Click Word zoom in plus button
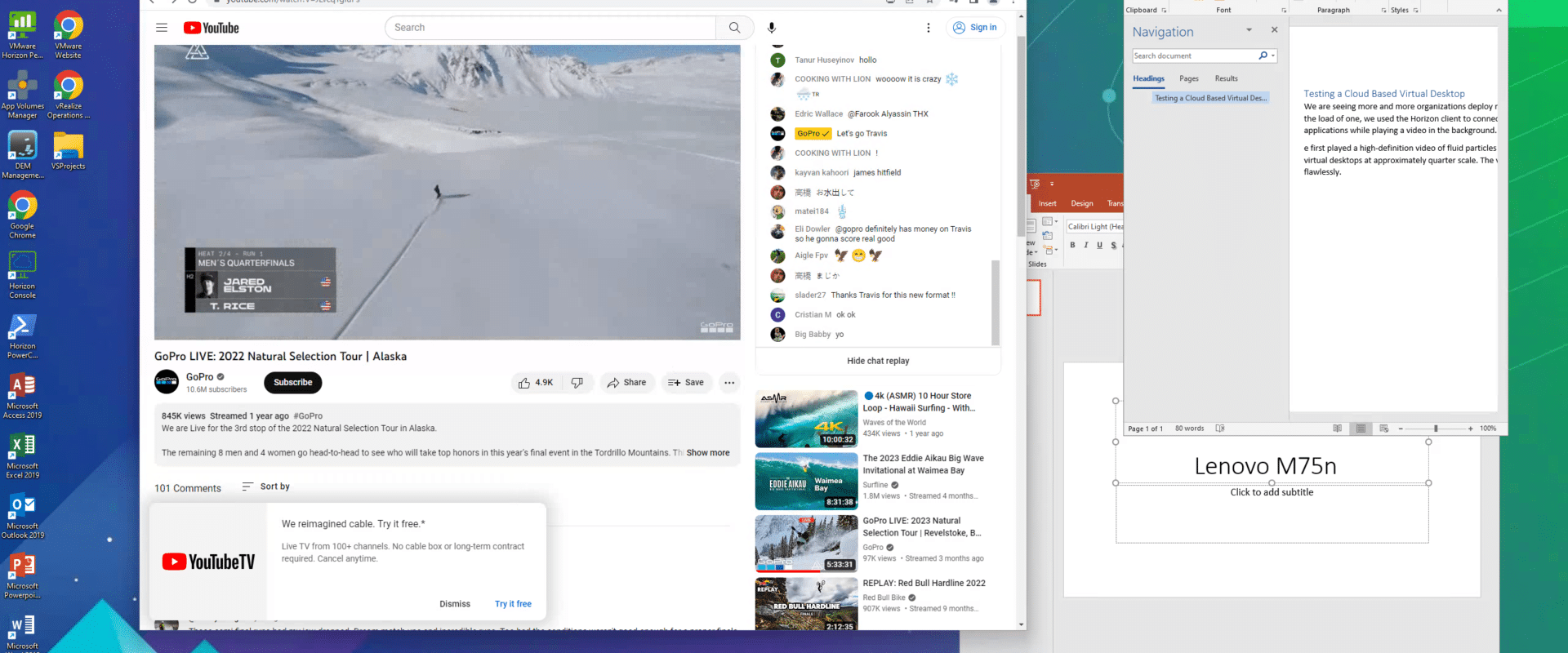This screenshot has width=1568, height=653. (1471, 429)
